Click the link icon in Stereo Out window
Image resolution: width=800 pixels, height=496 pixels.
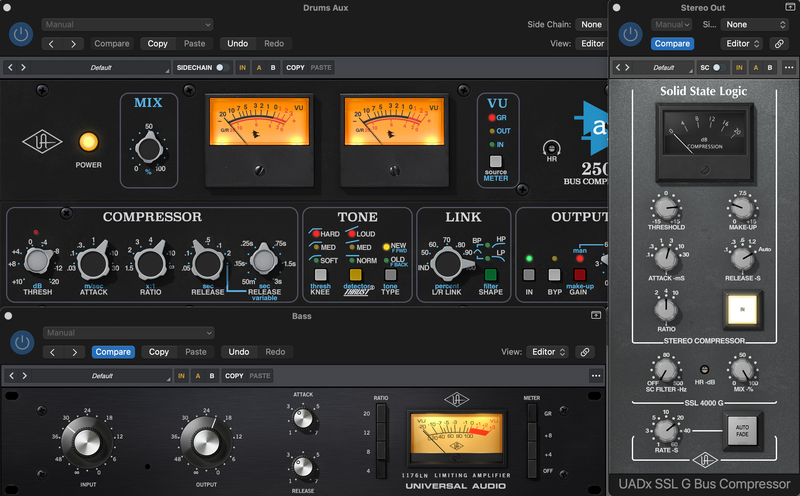tap(780, 44)
